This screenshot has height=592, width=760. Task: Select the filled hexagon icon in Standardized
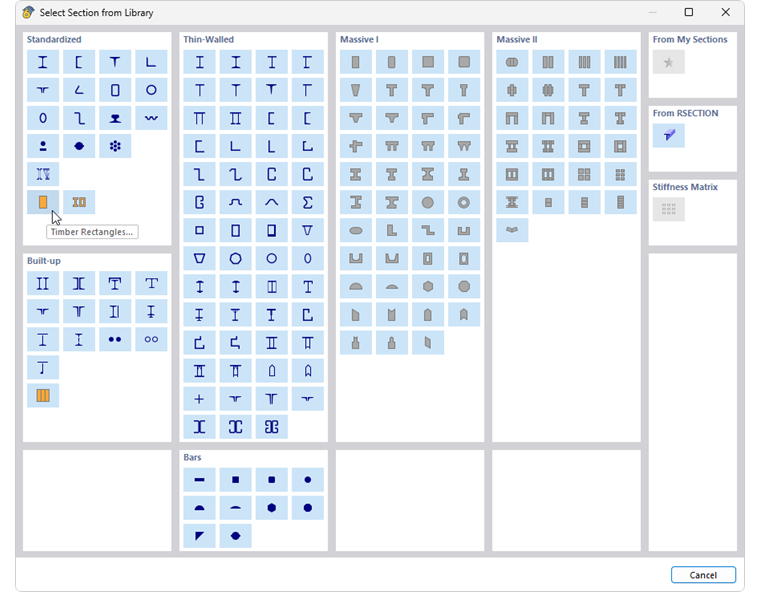tap(79, 146)
